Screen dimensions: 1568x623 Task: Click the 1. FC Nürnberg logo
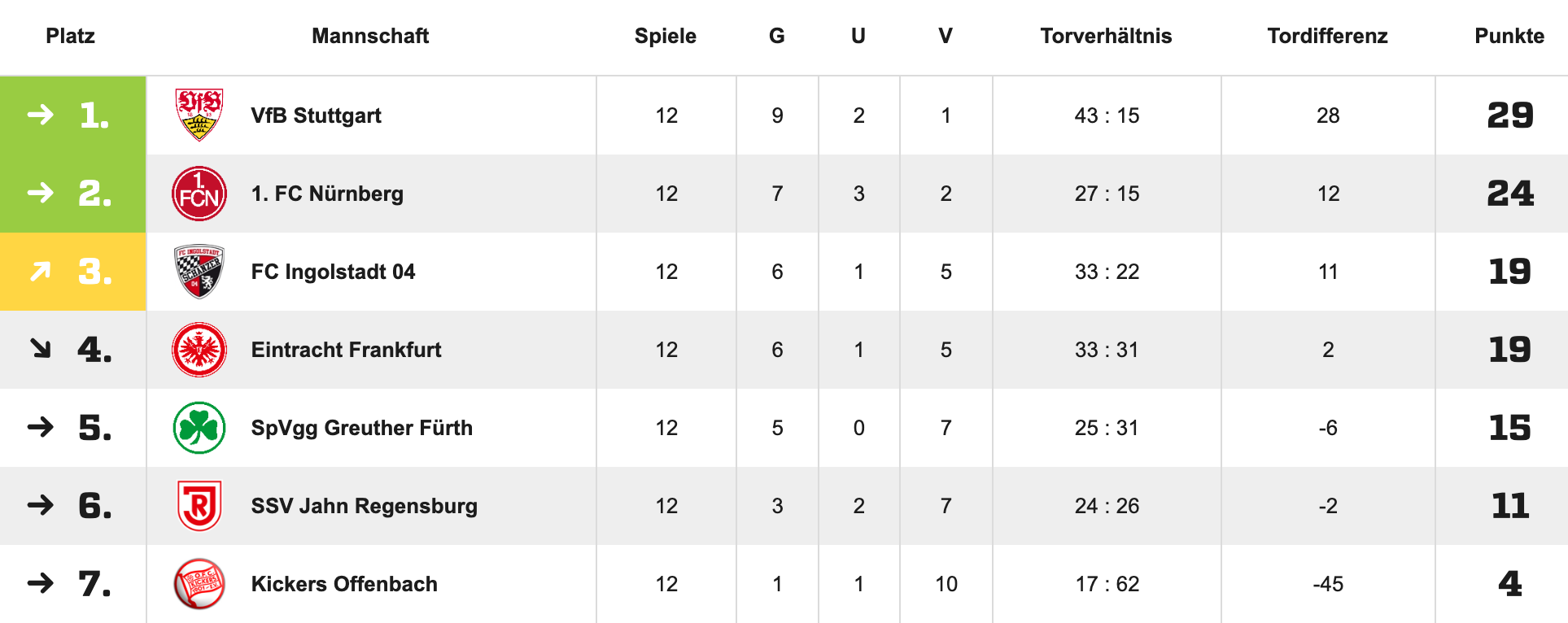[199, 194]
